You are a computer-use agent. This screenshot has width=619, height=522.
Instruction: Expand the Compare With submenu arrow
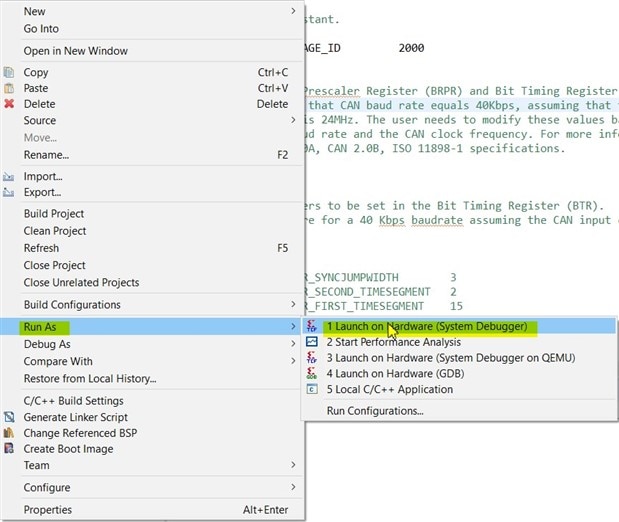[293, 361]
